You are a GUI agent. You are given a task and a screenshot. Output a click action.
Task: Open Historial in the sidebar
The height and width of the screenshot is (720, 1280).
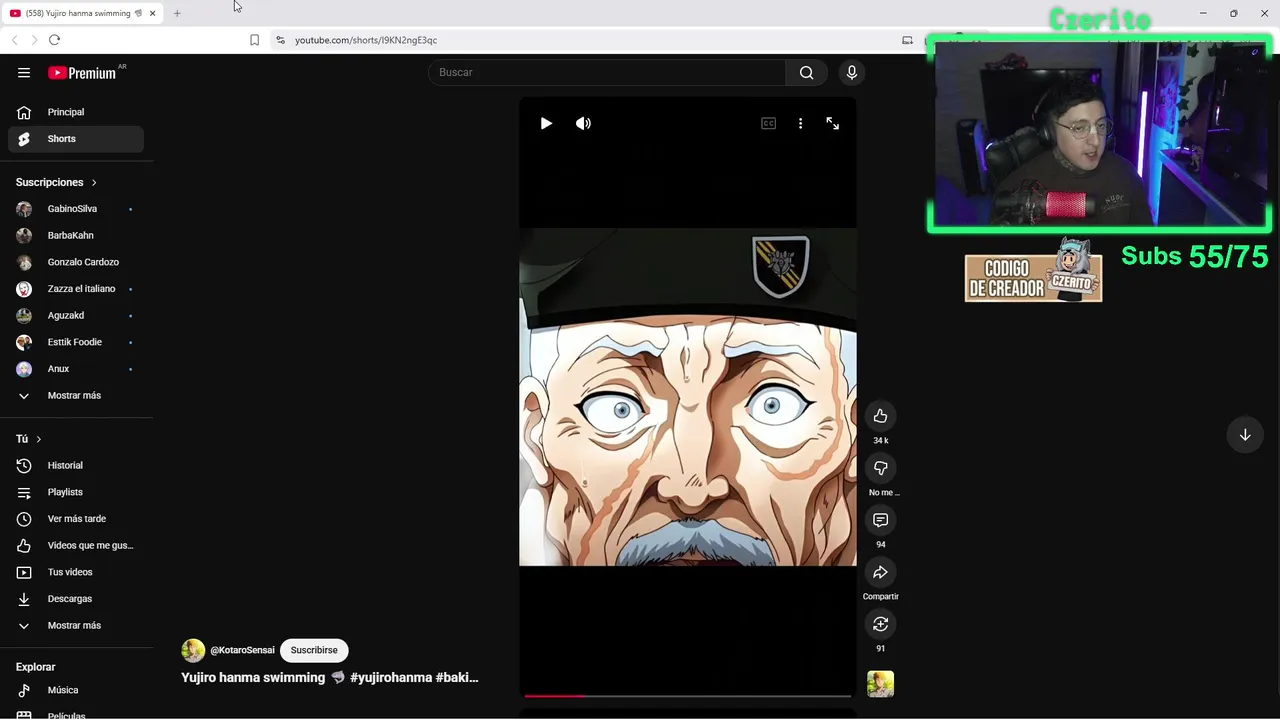coord(76,465)
